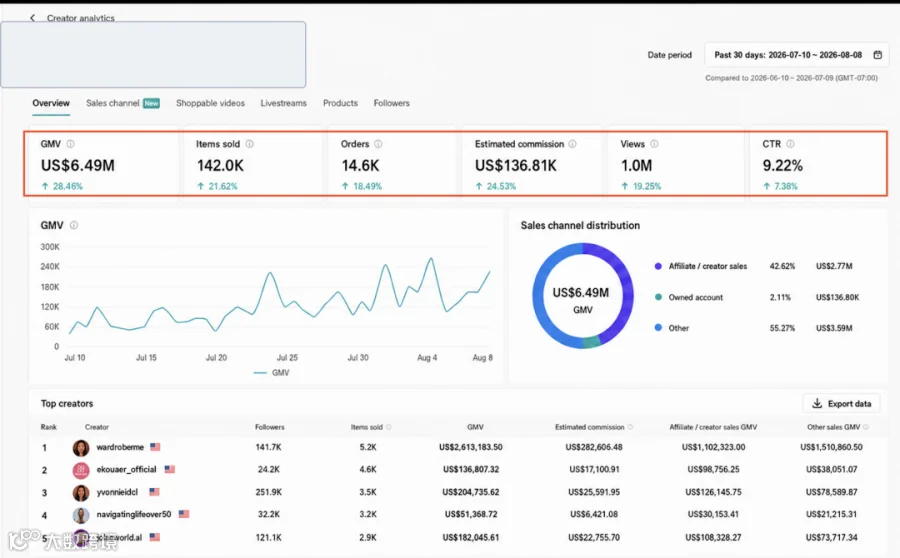Click the info icon beside Items sold
Viewport: 900px width, 558px height.
(x=250, y=144)
